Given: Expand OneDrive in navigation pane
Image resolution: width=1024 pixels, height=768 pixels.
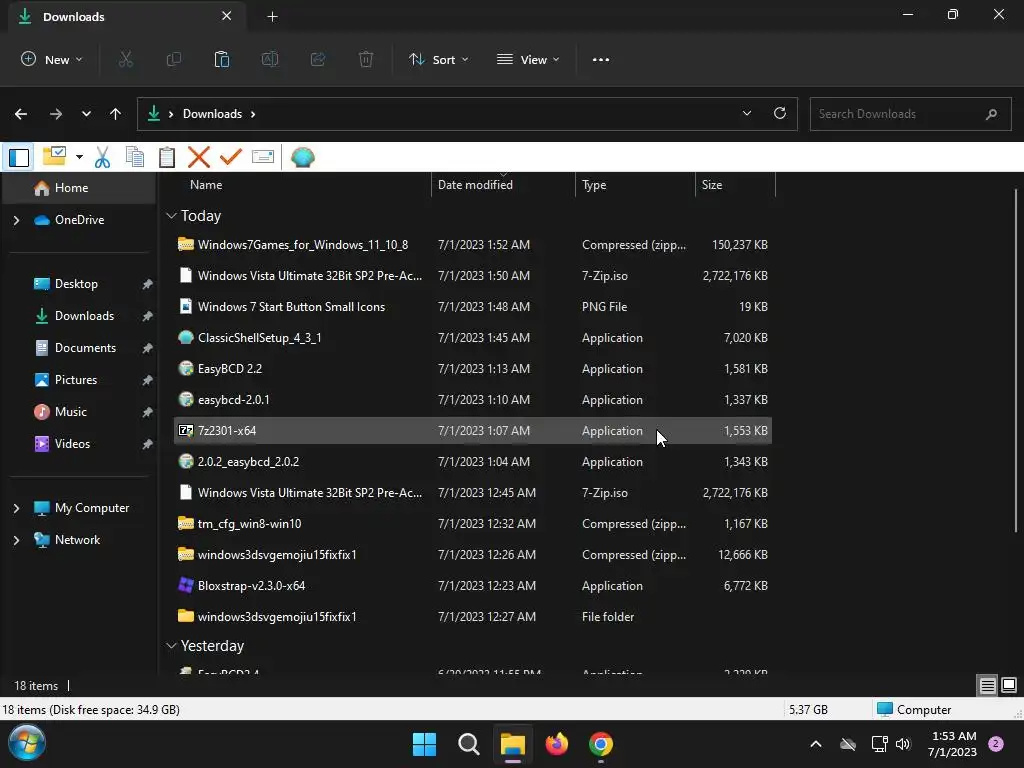Looking at the screenshot, I should pyautogui.click(x=16, y=220).
